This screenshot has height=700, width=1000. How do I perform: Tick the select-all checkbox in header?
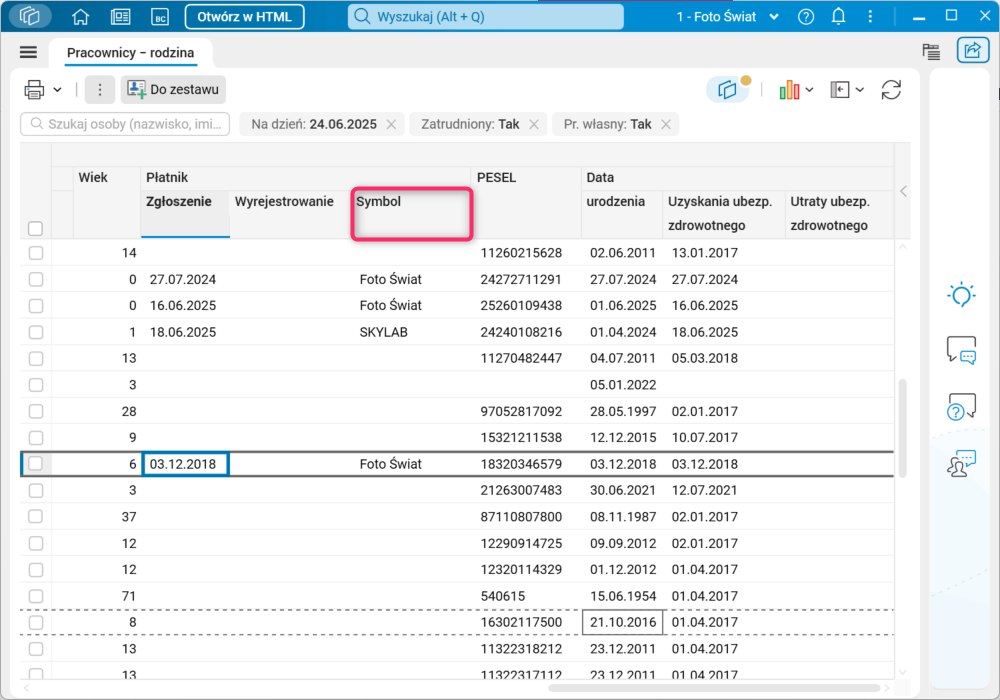click(x=36, y=228)
